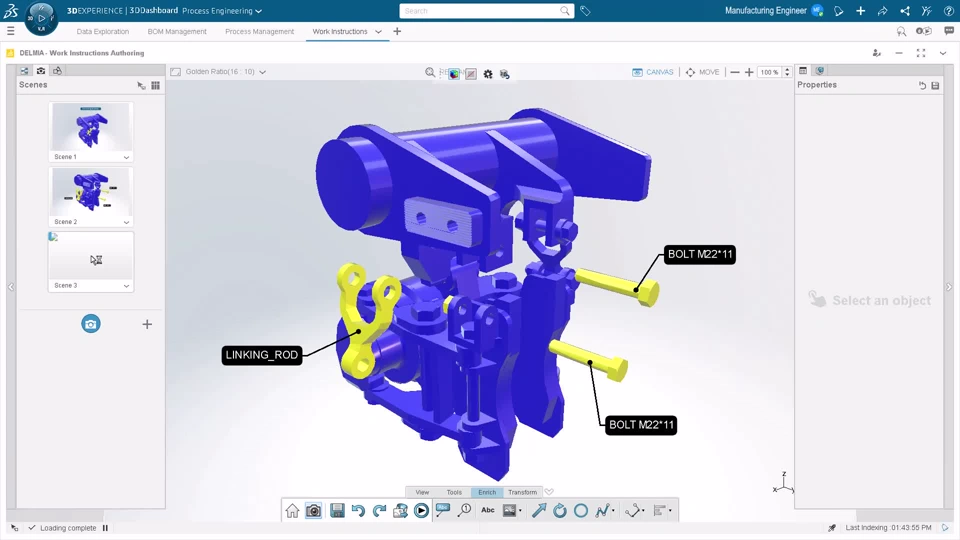Screen dimensions: 960x540
Task: Select Scene 2 thumbnail
Action: coord(91,191)
